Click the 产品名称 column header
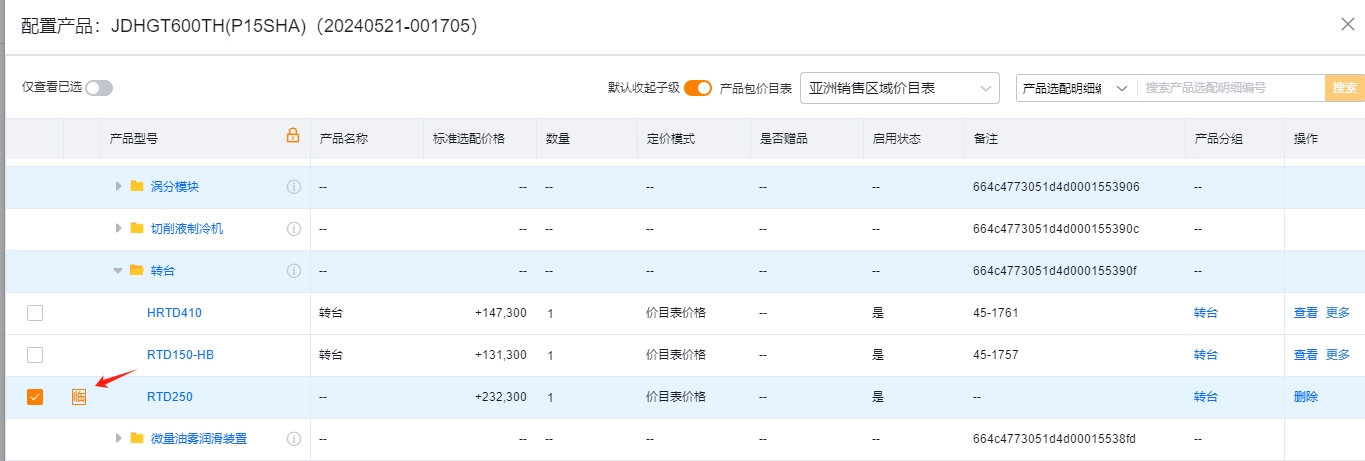 343,139
